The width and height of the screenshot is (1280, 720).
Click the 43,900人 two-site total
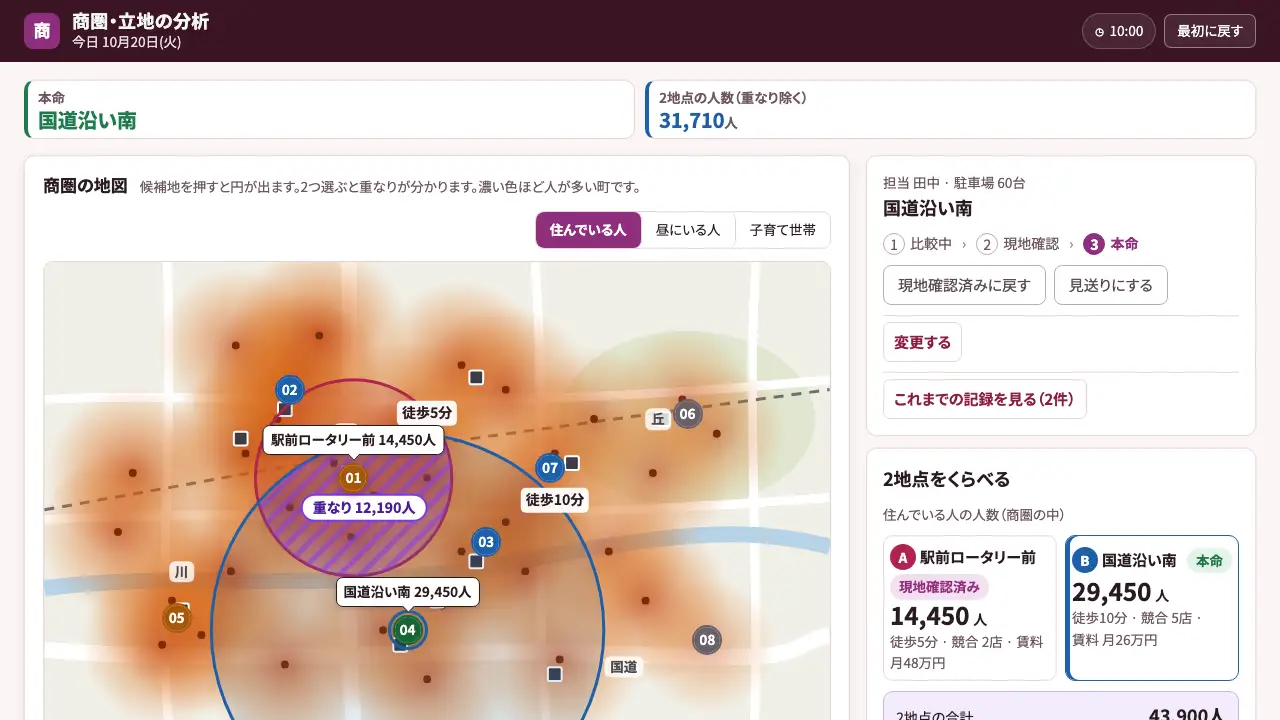[x=1186, y=716]
